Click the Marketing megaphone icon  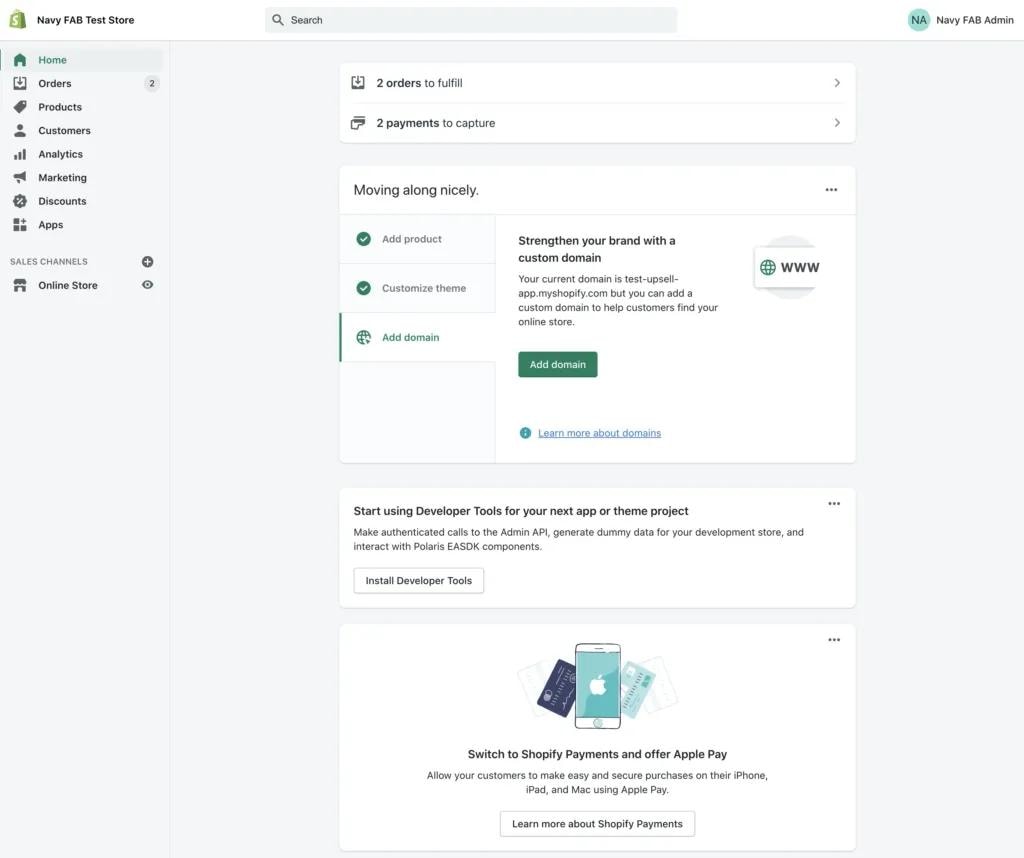tap(20, 178)
